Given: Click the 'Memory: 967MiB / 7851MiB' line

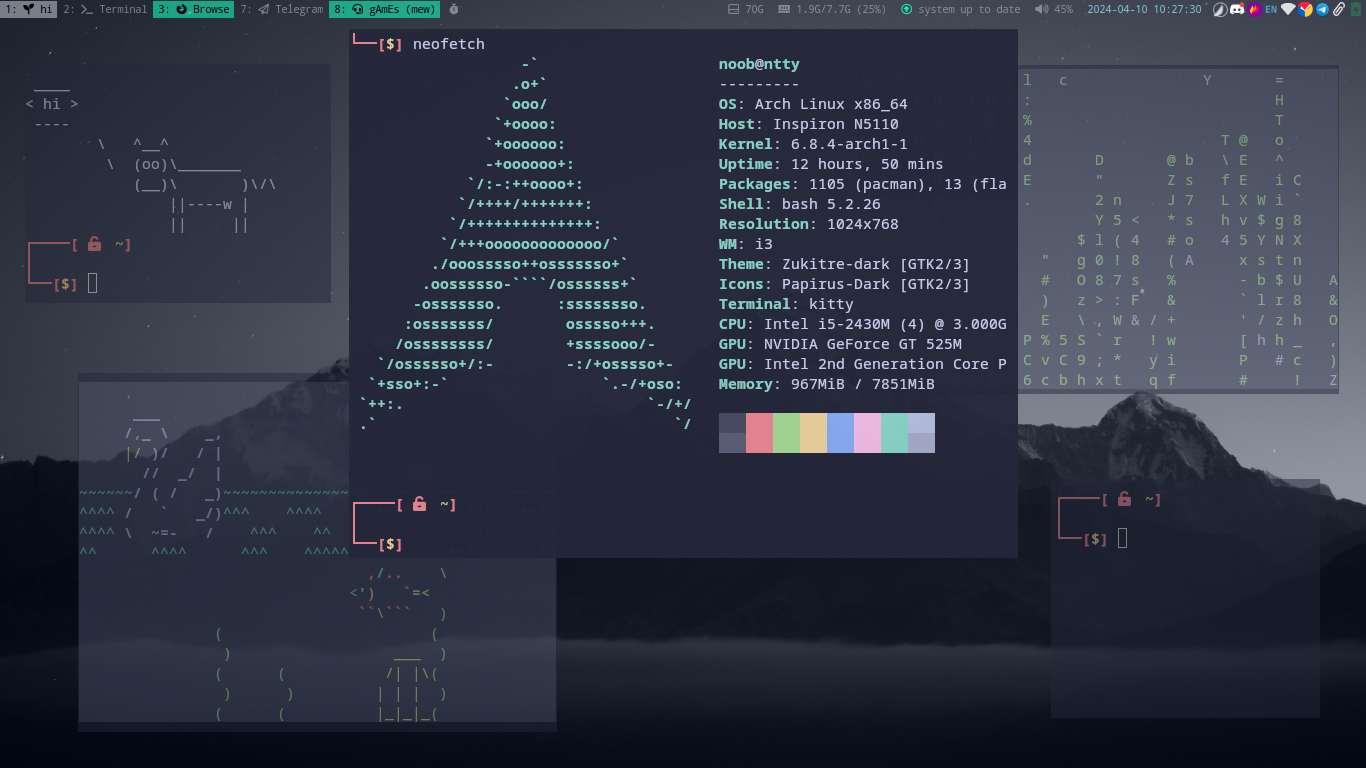Looking at the screenshot, I should coord(826,384).
